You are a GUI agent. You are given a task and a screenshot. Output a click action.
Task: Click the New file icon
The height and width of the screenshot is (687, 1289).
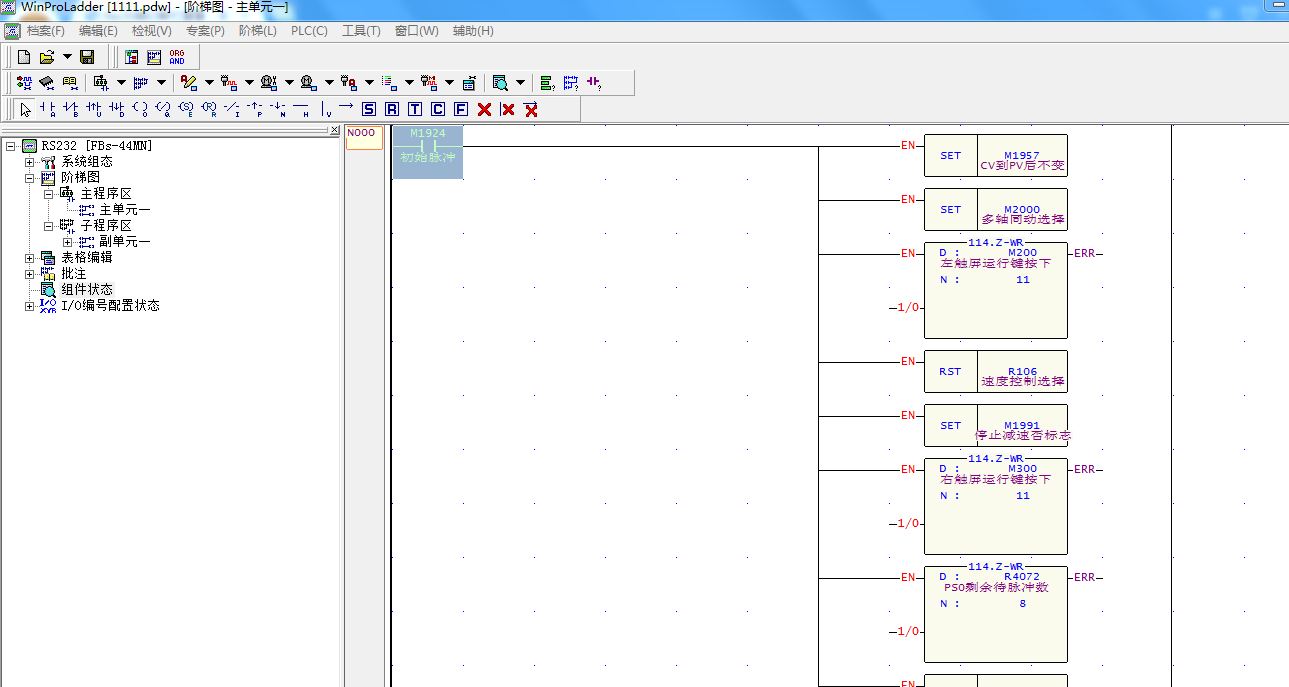[24, 57]
